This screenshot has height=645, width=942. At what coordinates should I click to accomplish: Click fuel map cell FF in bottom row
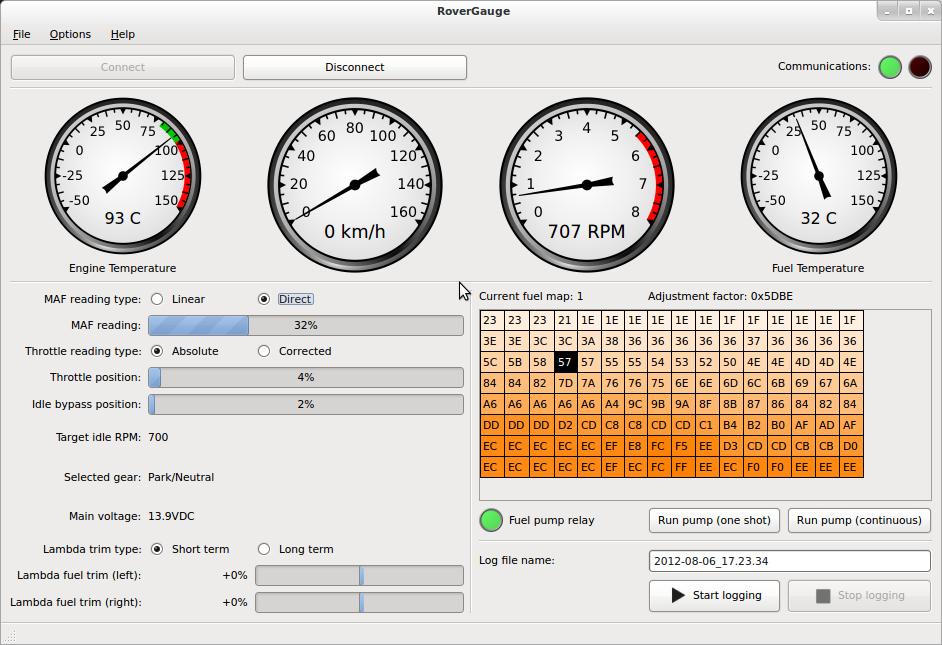tap(682, 467)
